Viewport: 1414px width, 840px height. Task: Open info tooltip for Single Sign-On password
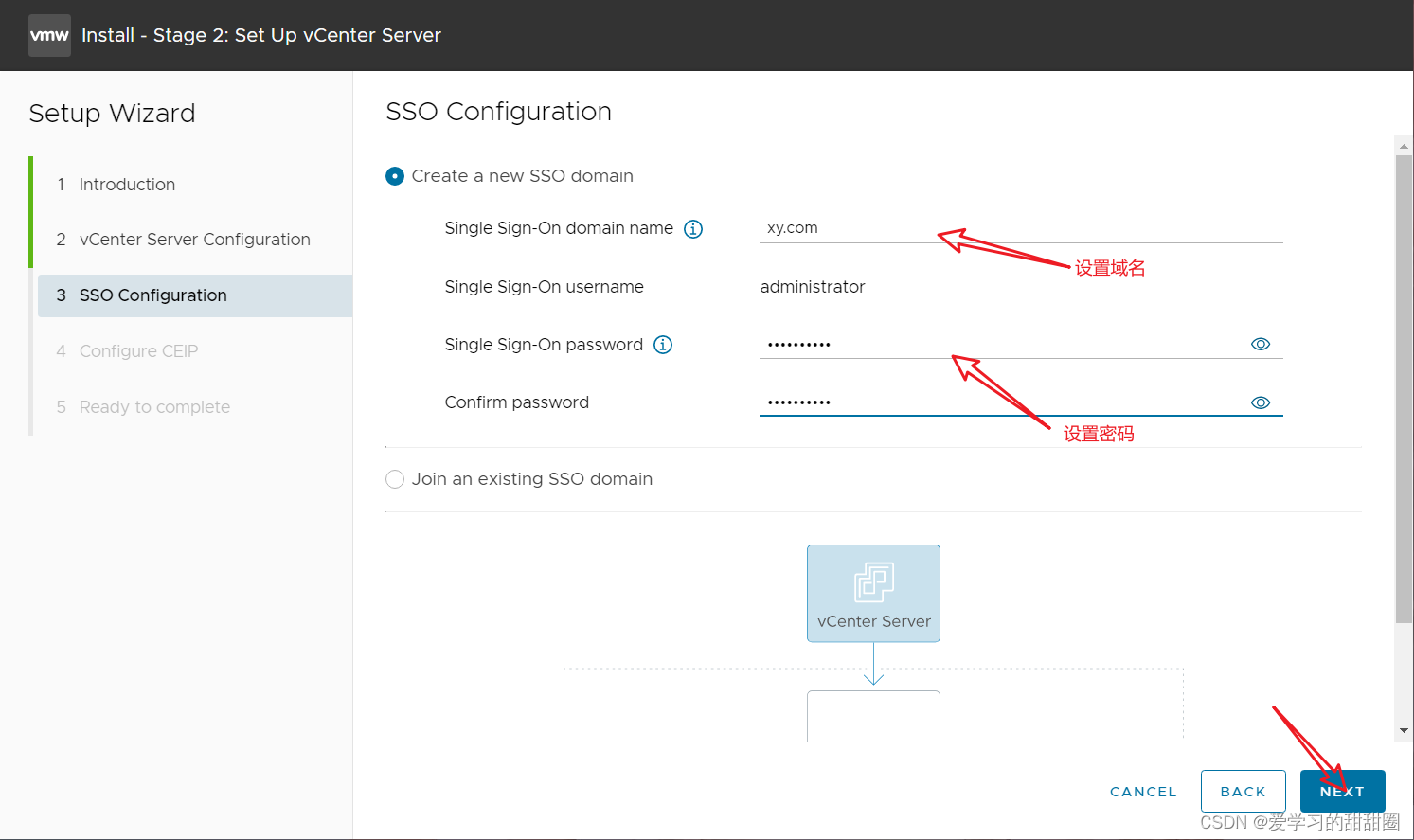coord(663,345)
